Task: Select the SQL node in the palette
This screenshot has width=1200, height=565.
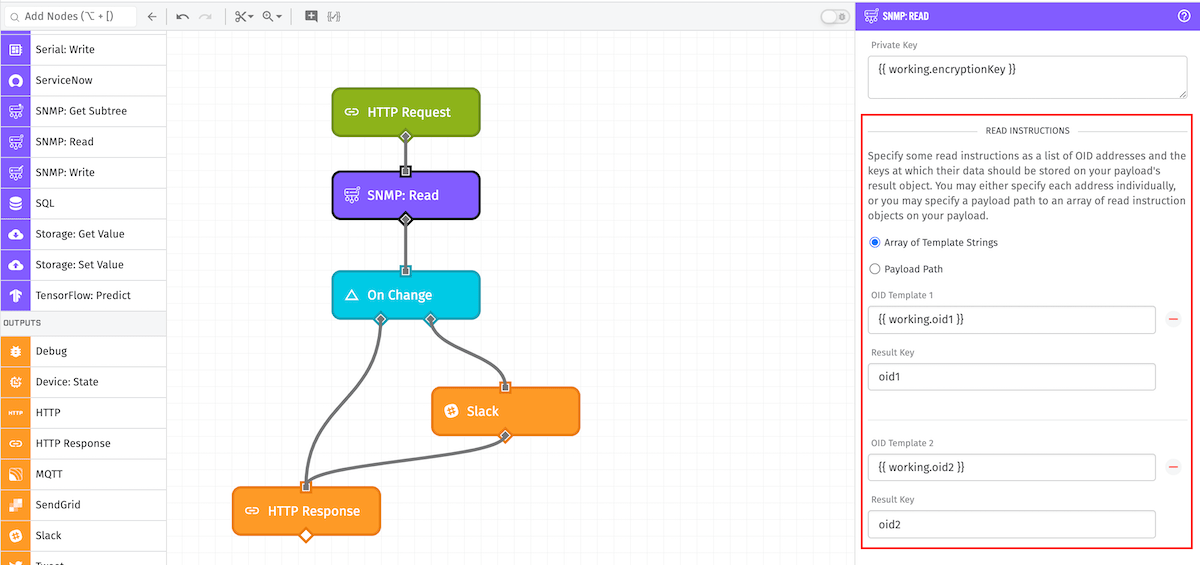Action: pos(83,203)
